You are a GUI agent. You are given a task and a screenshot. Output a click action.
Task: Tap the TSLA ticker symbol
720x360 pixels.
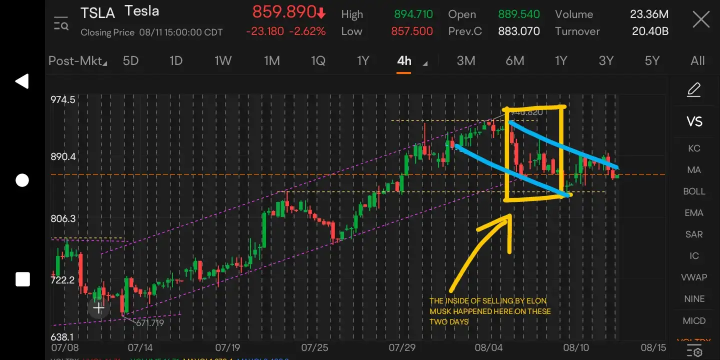(x=98, y=13)
